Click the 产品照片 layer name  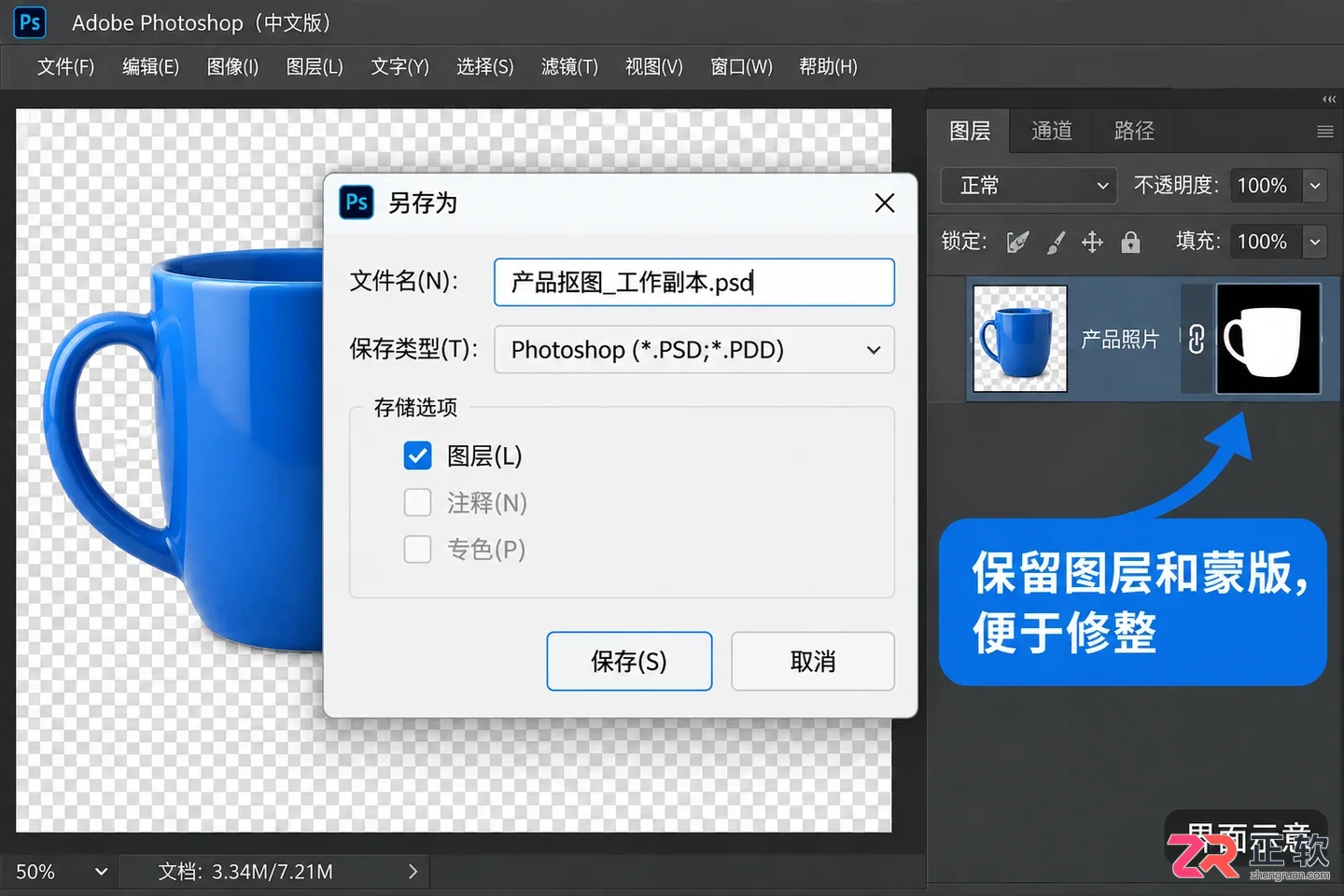coord(1119,339)
